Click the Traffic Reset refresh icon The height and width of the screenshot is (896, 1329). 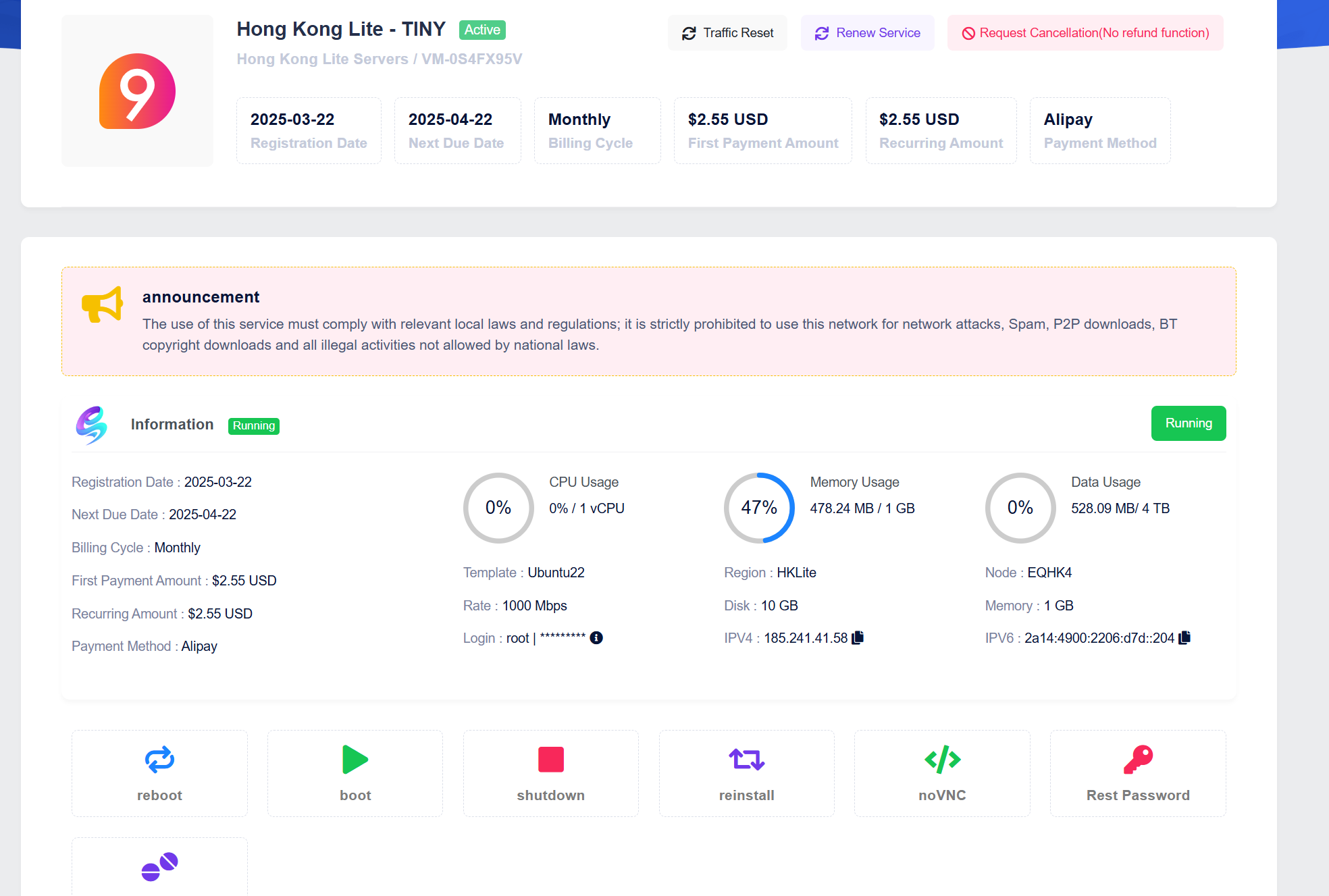click(689, 32)
